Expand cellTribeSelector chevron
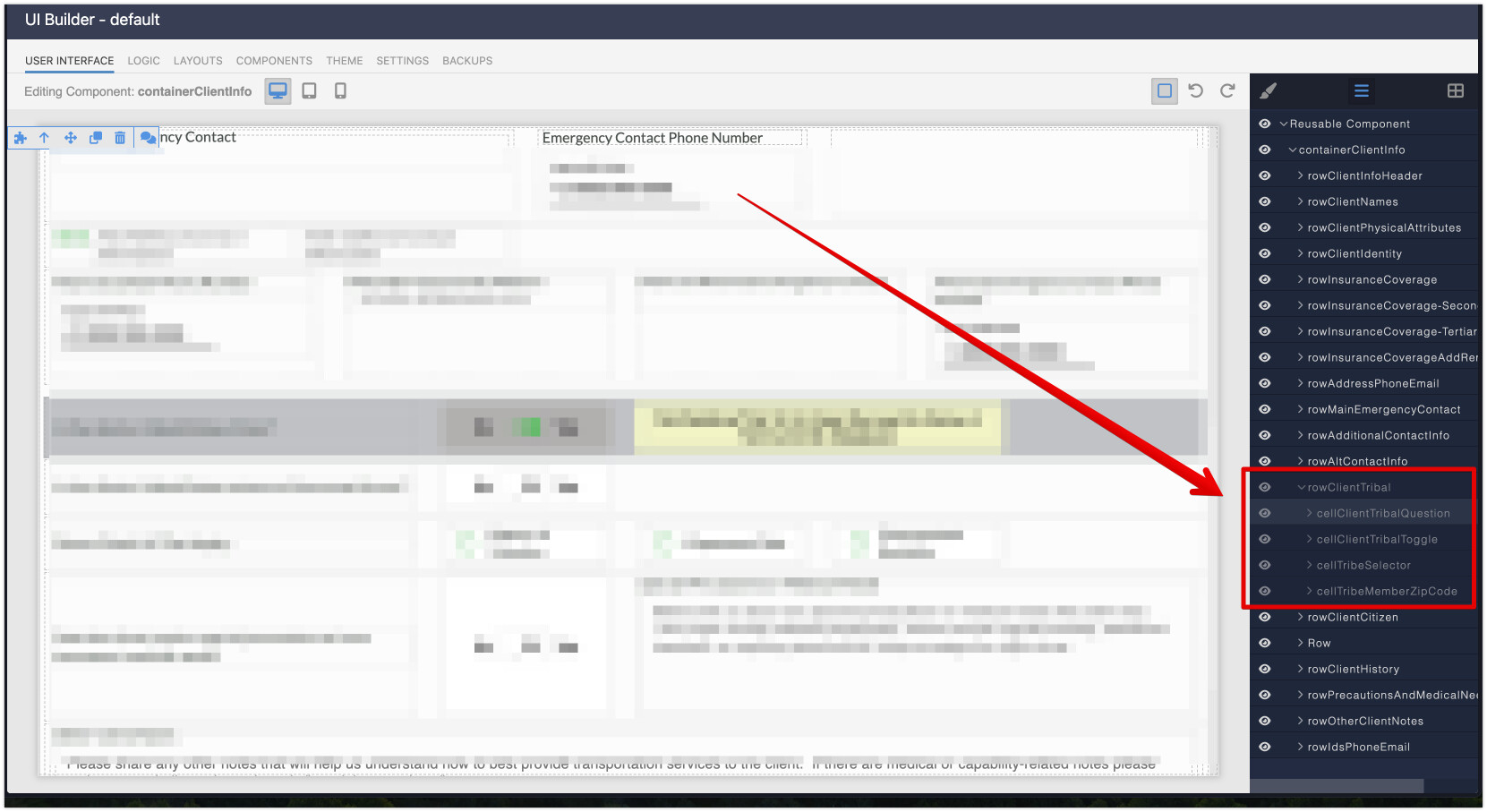Viewport: 1487px width, 812px height. coord(1310,565)
